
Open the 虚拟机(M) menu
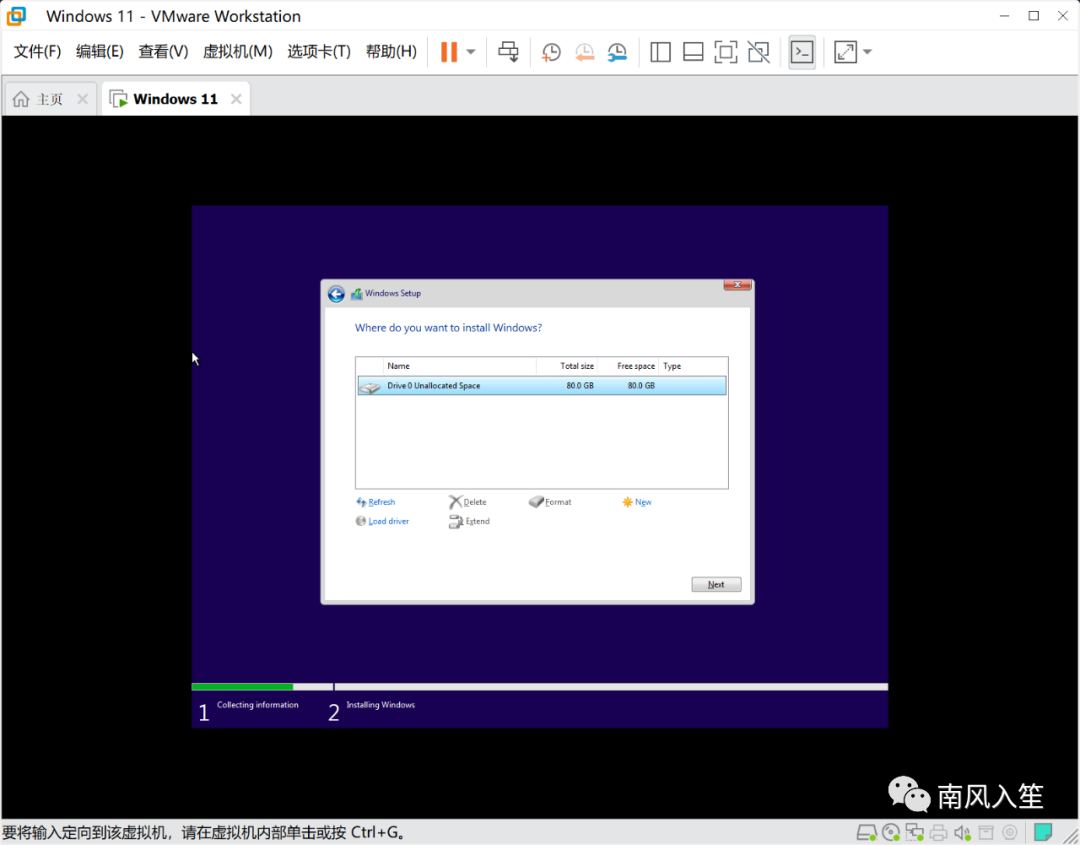[x=238, y=52]
